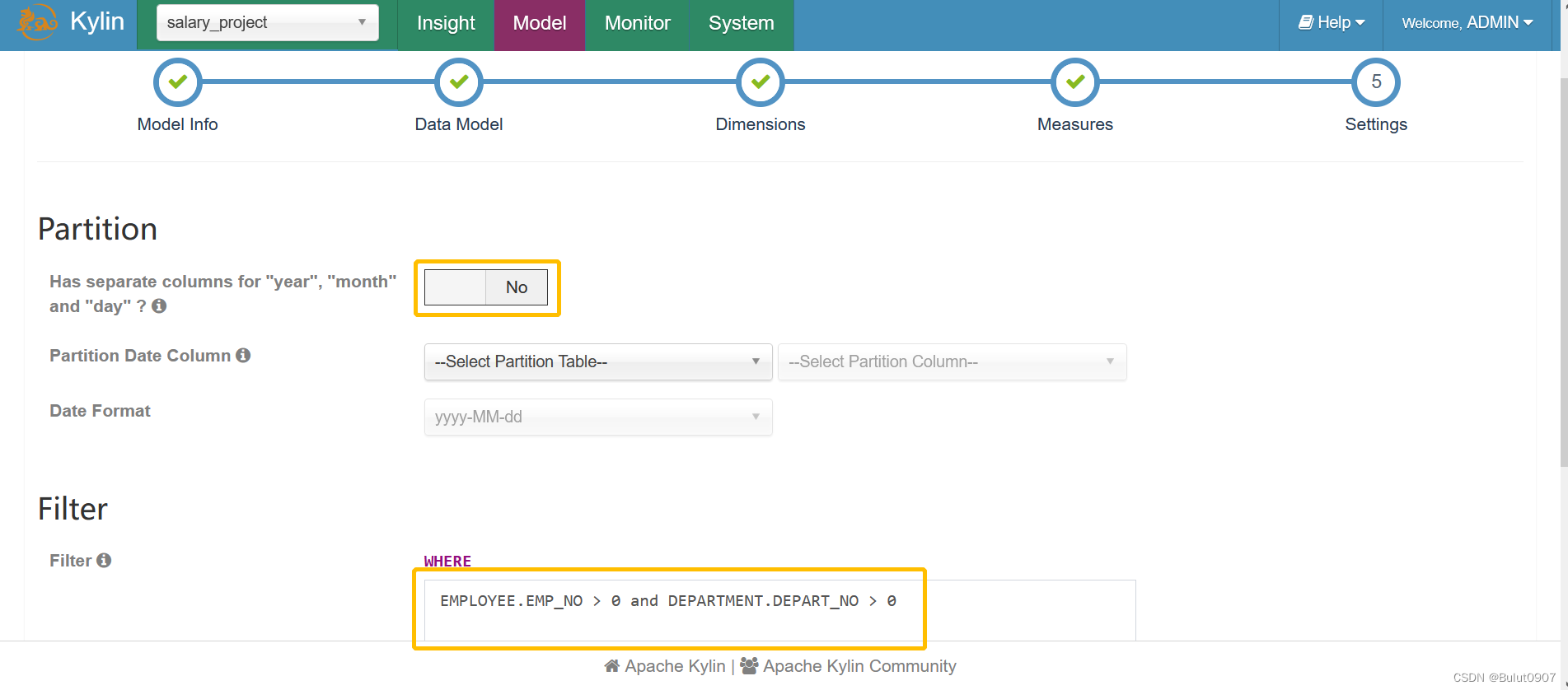Go to the Model Info step circle
The width and height of the screenshot is (1568, 690).
[x=178, y=82]
